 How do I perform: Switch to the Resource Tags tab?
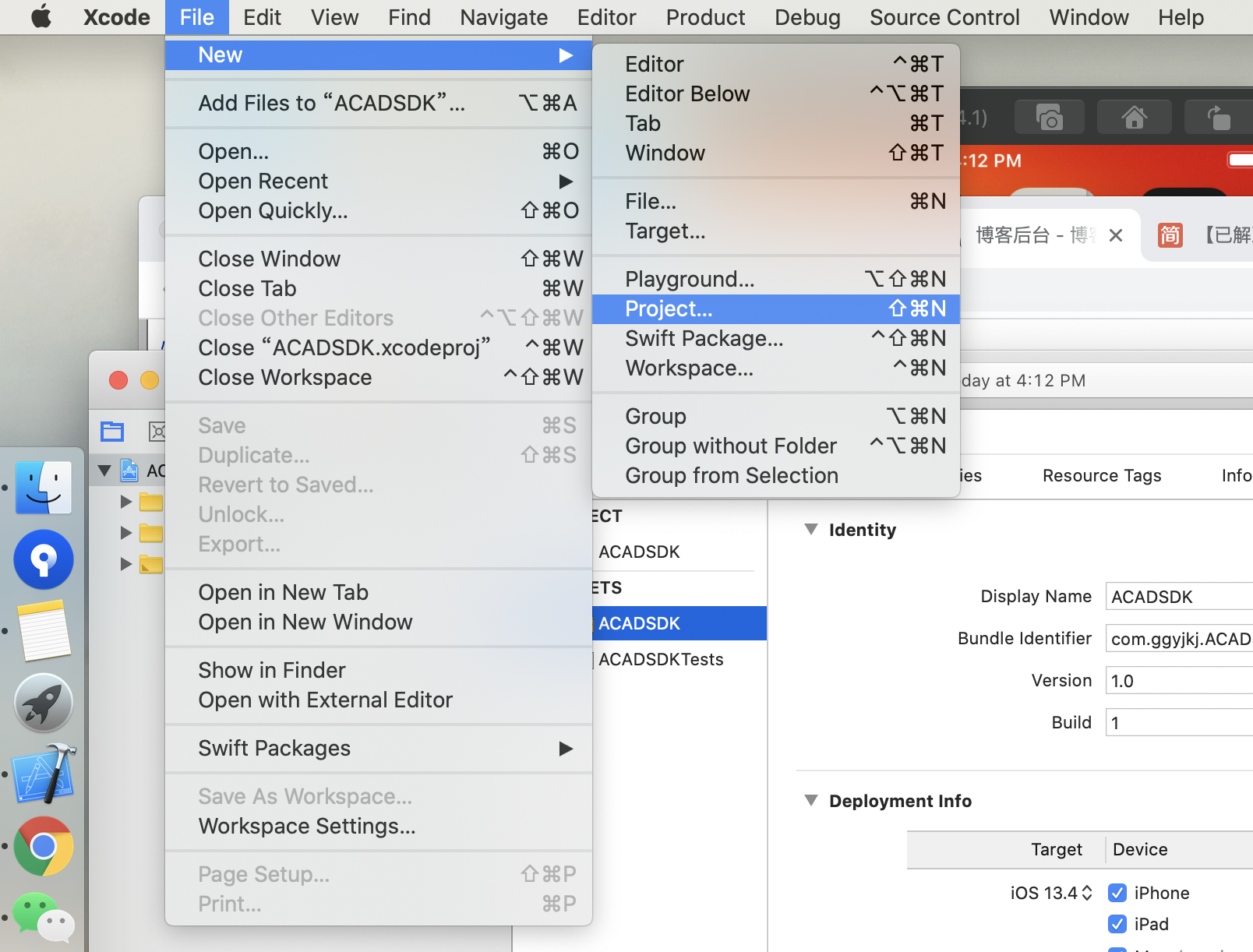(x=1101, y=475)
